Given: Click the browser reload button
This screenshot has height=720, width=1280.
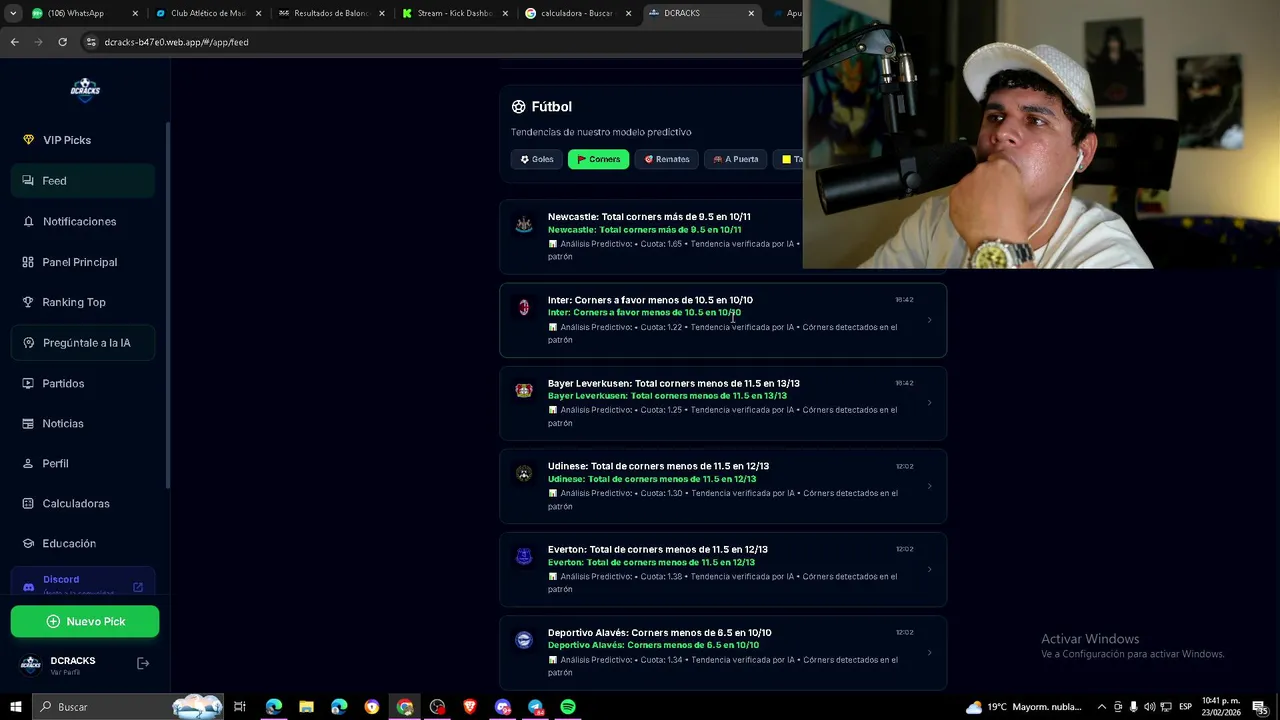Looking at the screenshot, I should coord(62,42).
